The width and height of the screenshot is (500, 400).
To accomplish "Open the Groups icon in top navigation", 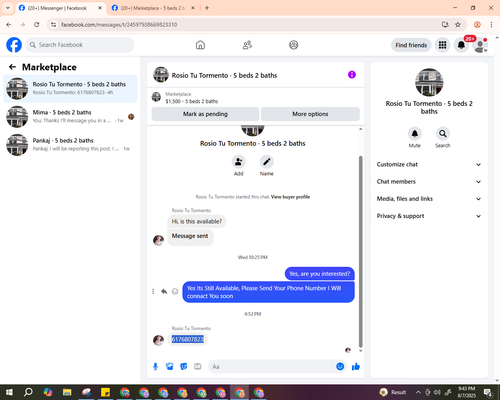I will coord(294,45).
